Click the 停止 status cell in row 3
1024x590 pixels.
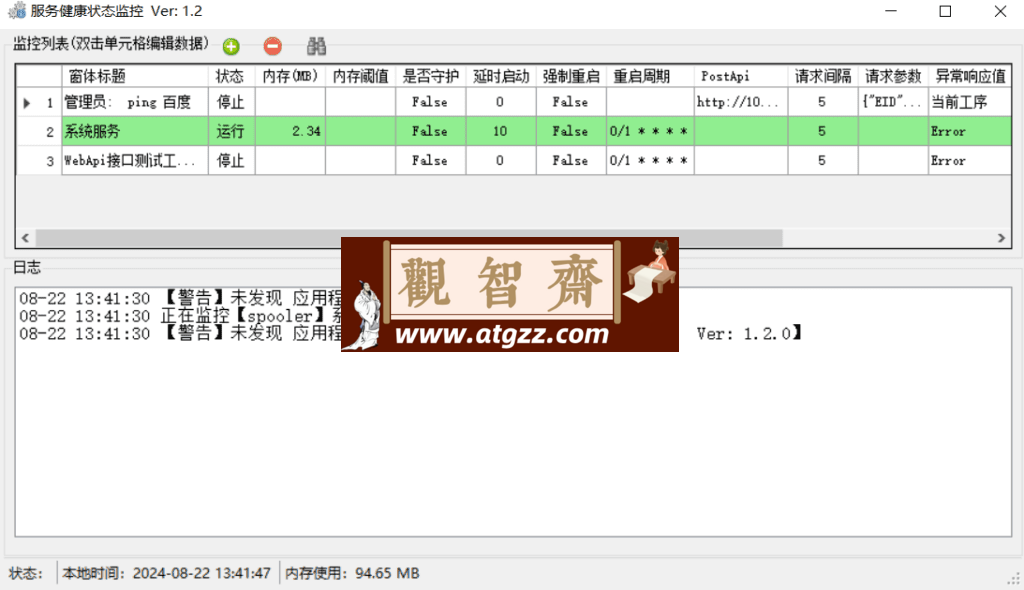pyautogui.click(x=232, y=161)
